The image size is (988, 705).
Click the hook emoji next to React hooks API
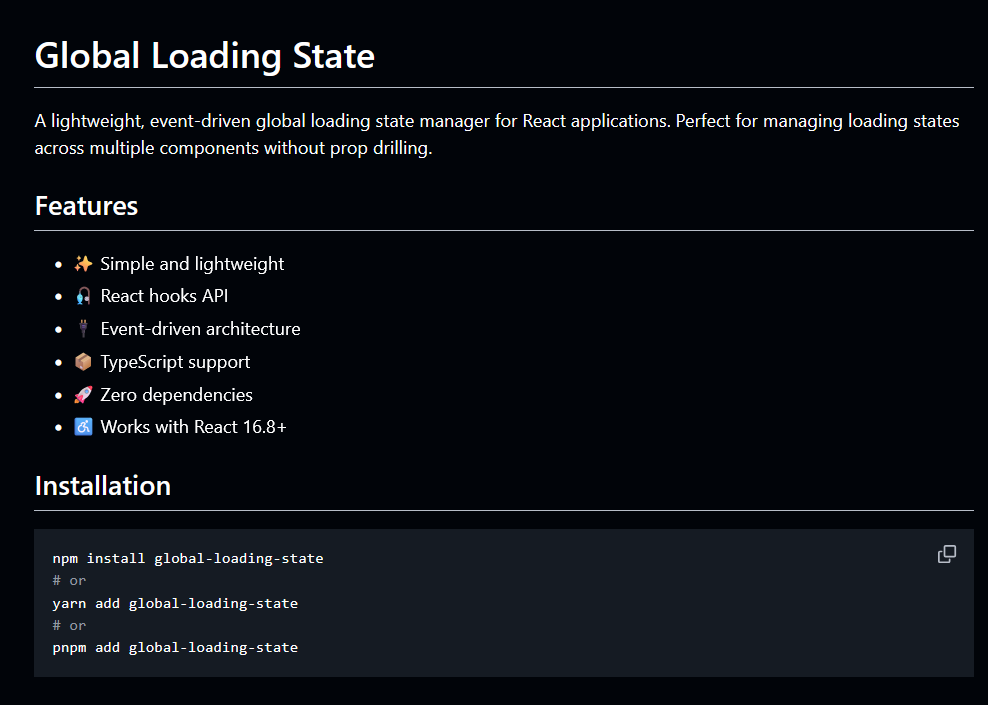coord(83,295)
